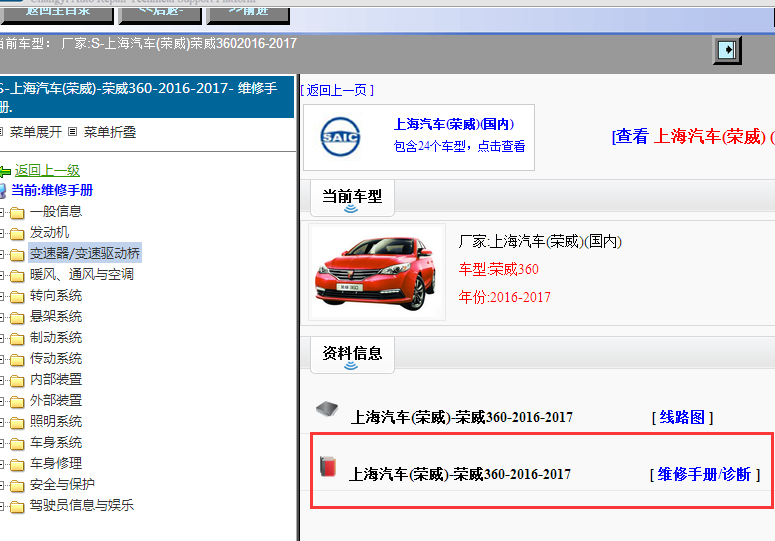Open the 线路图 link
This screenshot has height=541, width=775.
(x=682, y=417)
